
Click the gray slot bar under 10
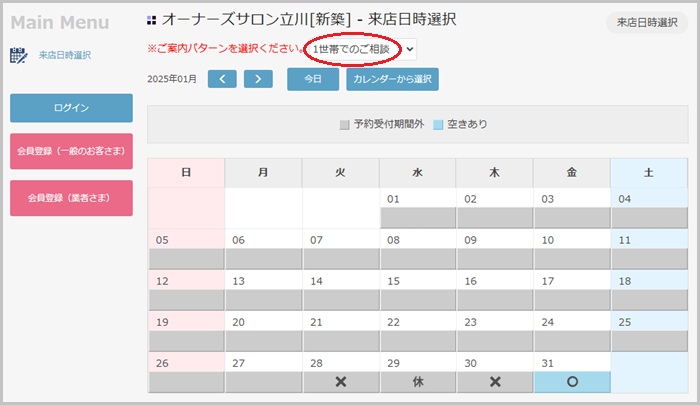pos(572,259)
